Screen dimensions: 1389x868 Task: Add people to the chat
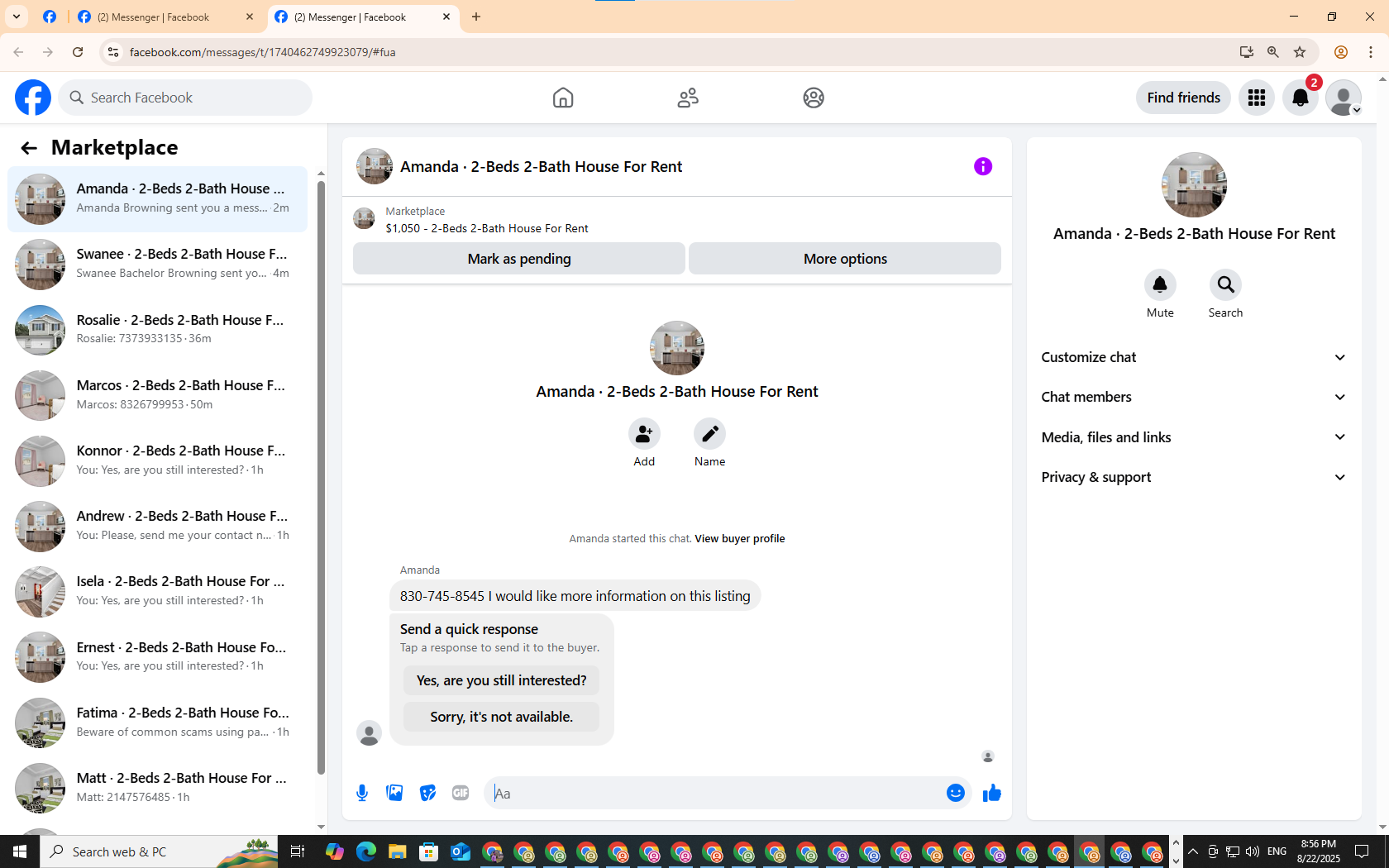(644, 434)
